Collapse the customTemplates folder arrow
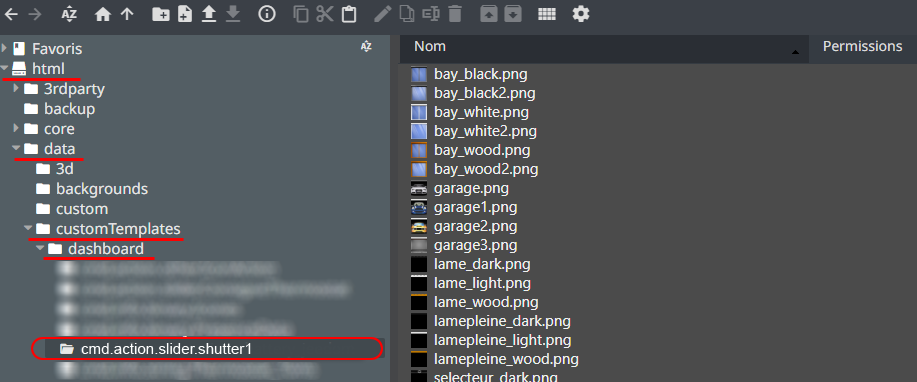Viewport: 917px width, 382px height. click(28, 228)
